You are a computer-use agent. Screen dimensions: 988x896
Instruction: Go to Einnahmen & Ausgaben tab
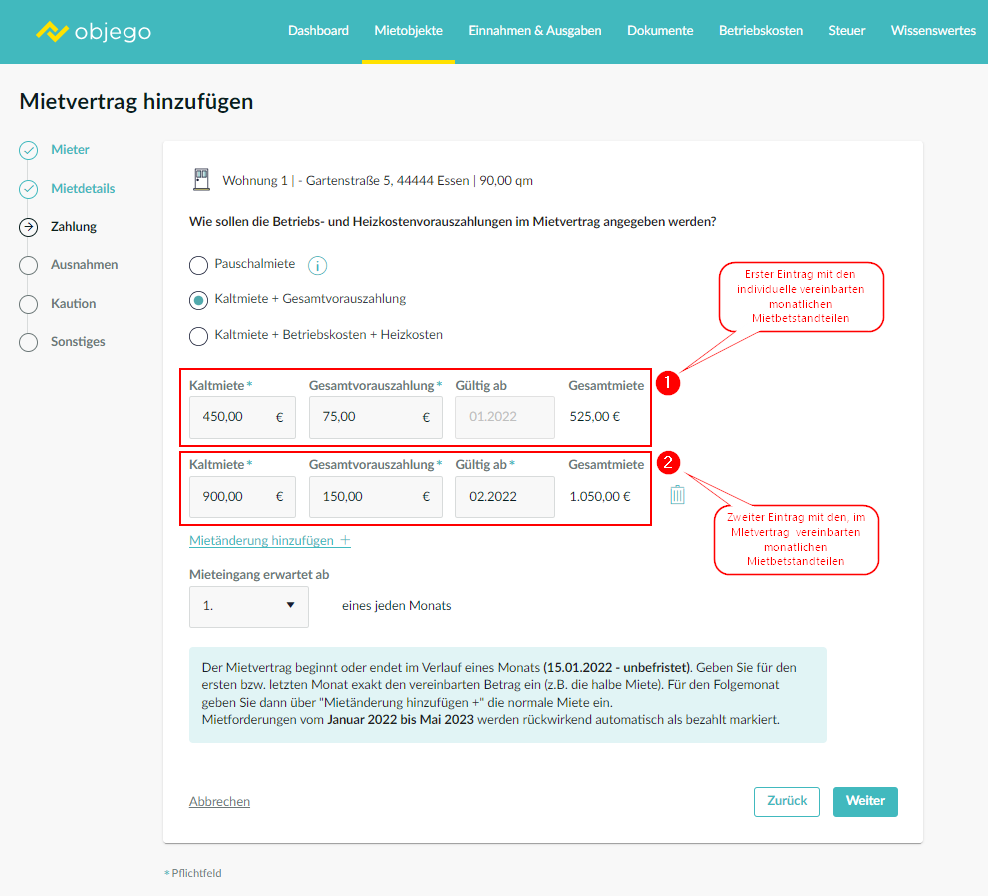[535, 31]
